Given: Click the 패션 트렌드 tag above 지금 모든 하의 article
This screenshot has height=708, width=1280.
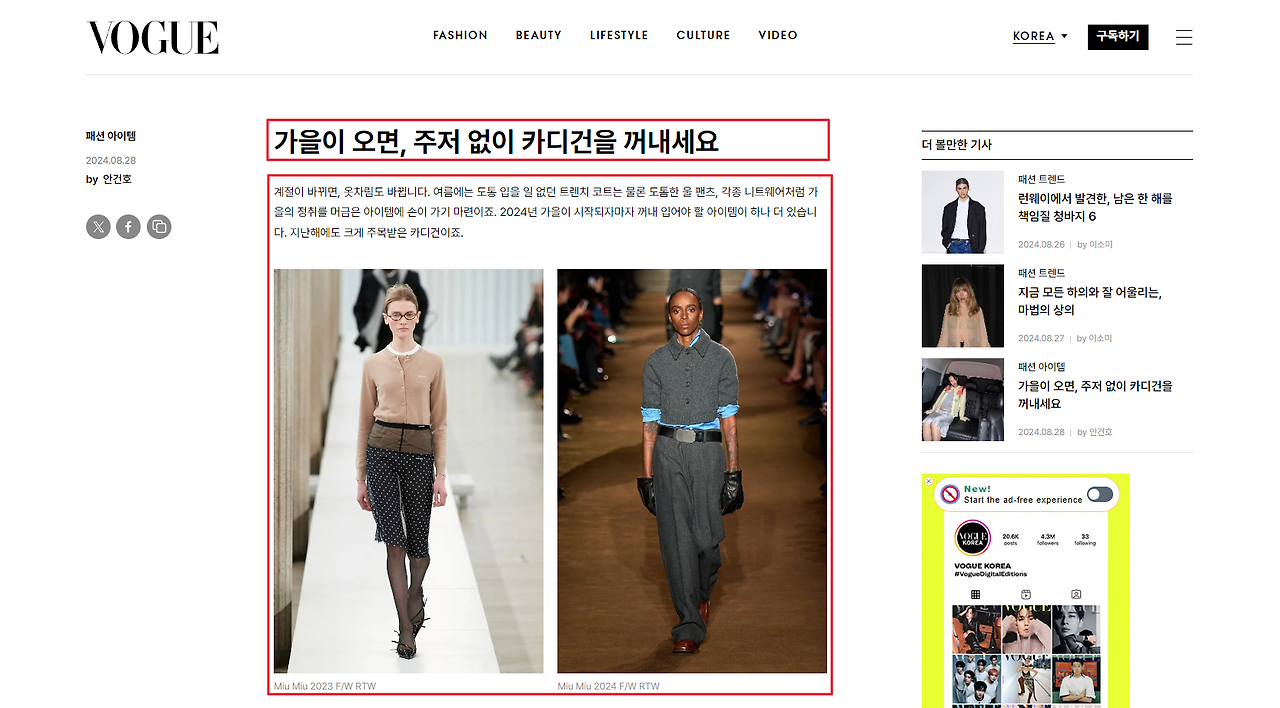Looking at the screenshot, I should click(1042, 273).
